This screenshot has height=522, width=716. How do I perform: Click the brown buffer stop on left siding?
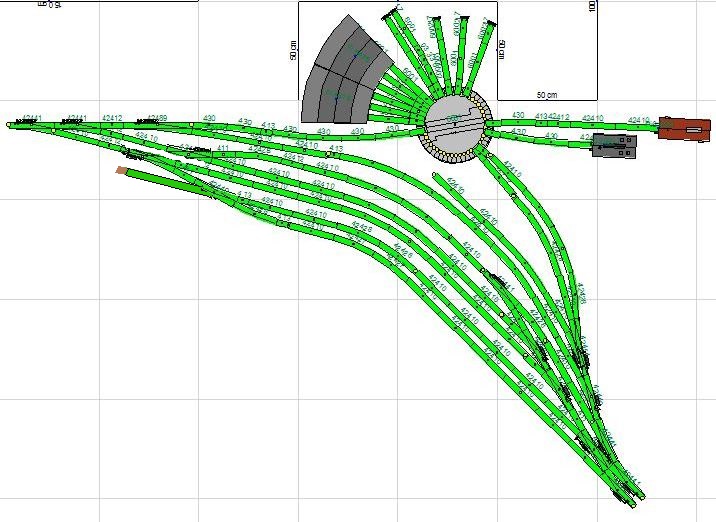click(x=121, y=170)
